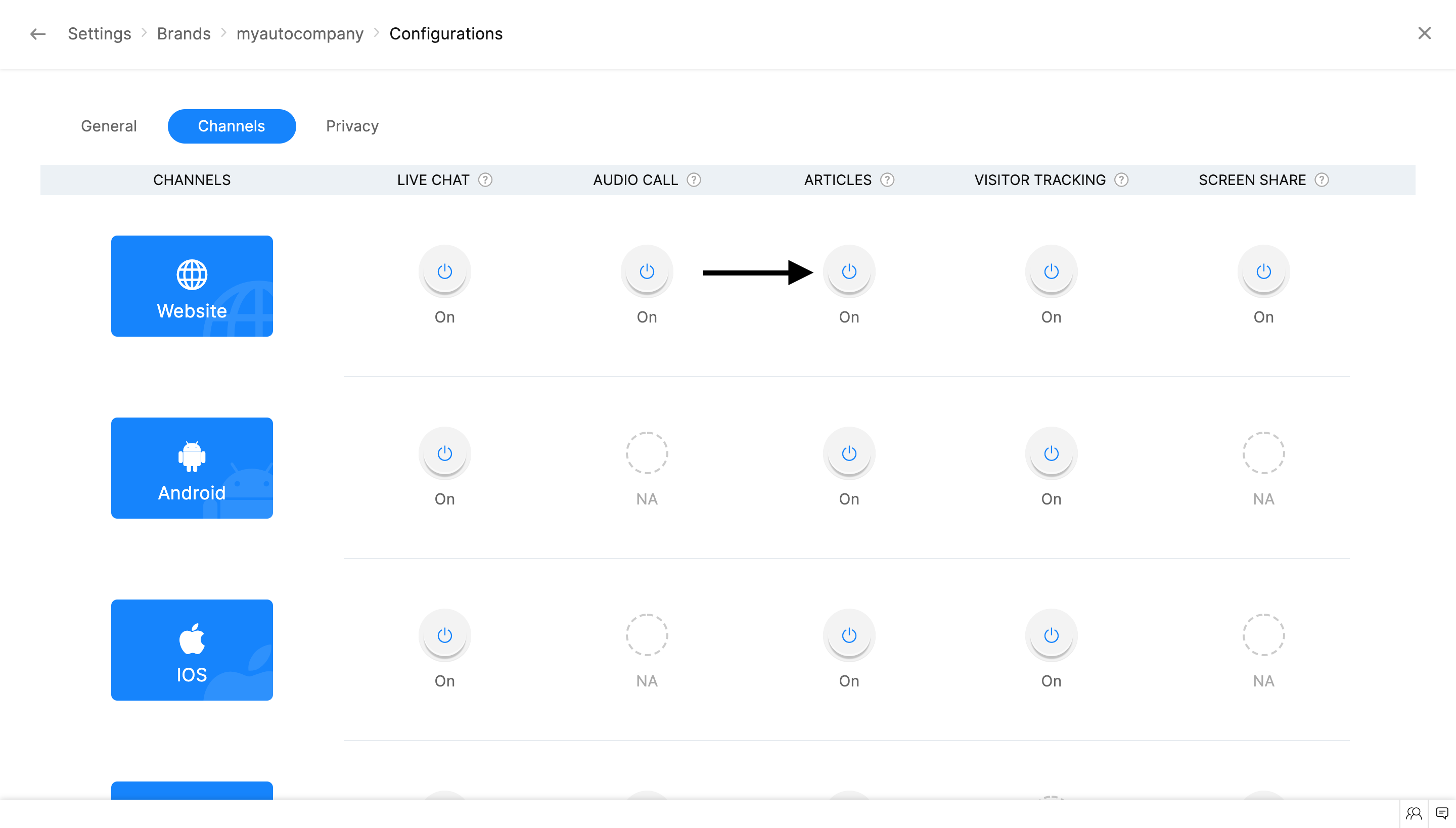1456x828 pixels.
Task: Disable Website Articles power switch
Action: (849, 271)
